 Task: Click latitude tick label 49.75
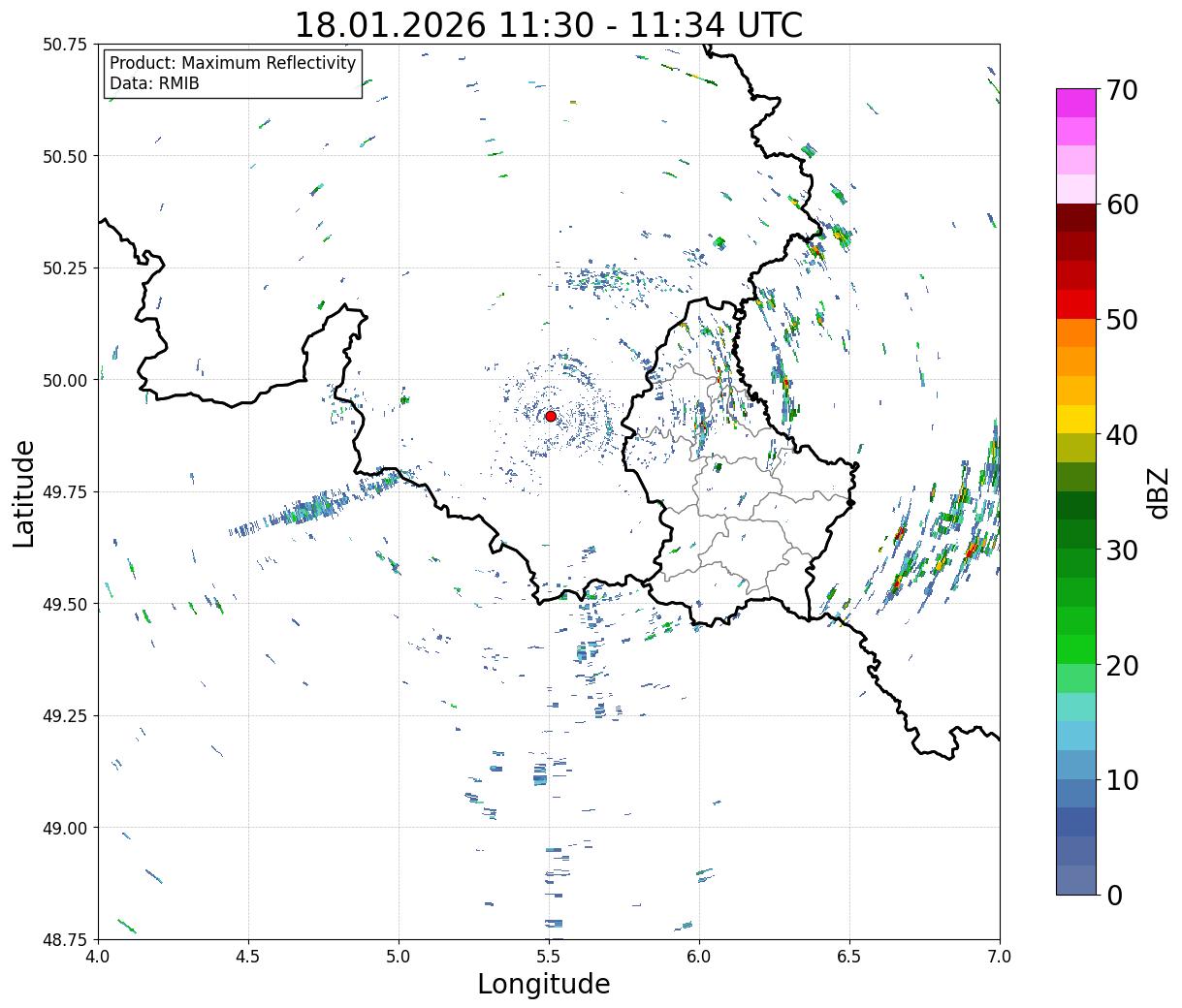pyautogui.click(x=64, y=492)
